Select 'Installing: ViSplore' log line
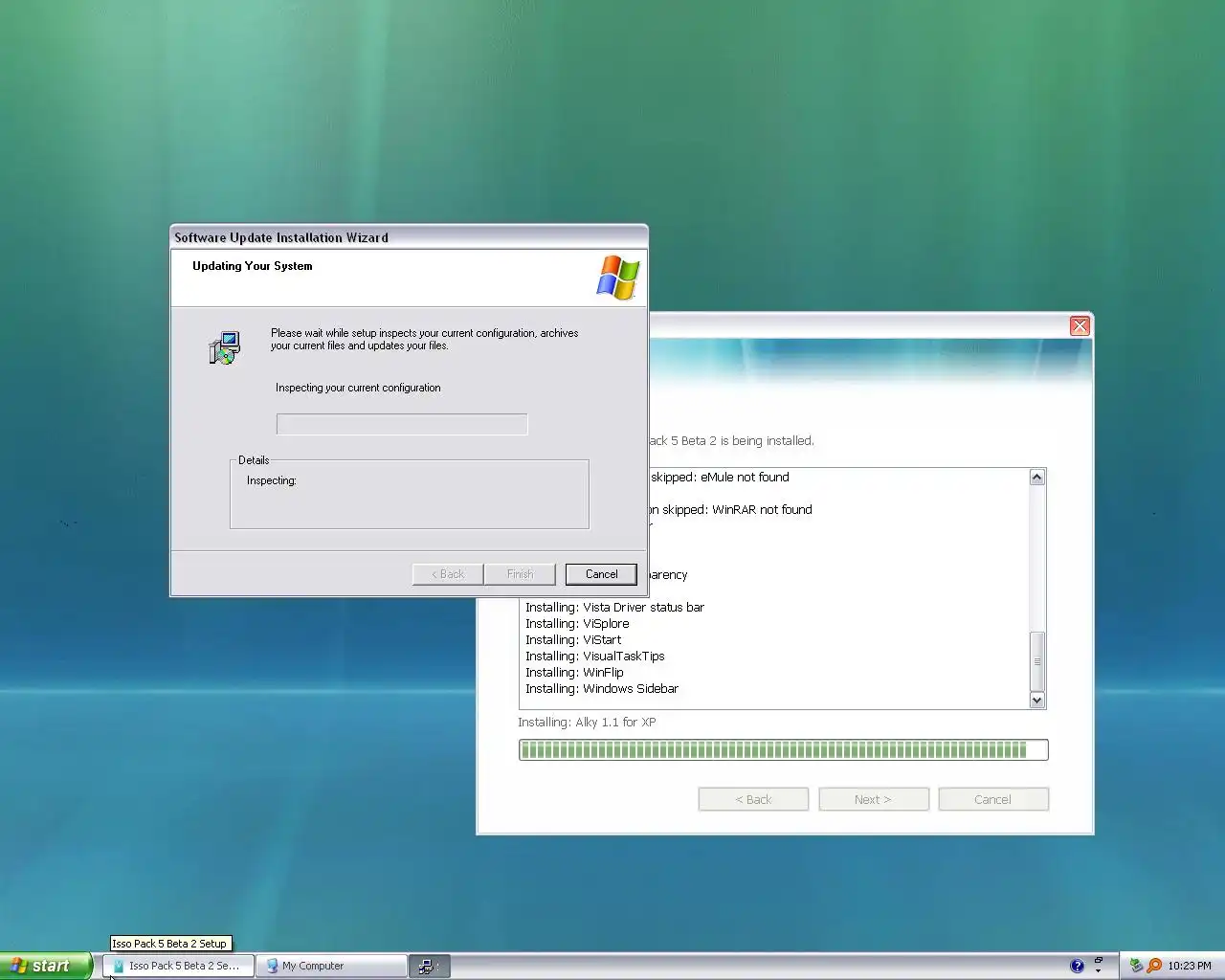The width and height of the screenshot is (1225, 980). point(577,623)
